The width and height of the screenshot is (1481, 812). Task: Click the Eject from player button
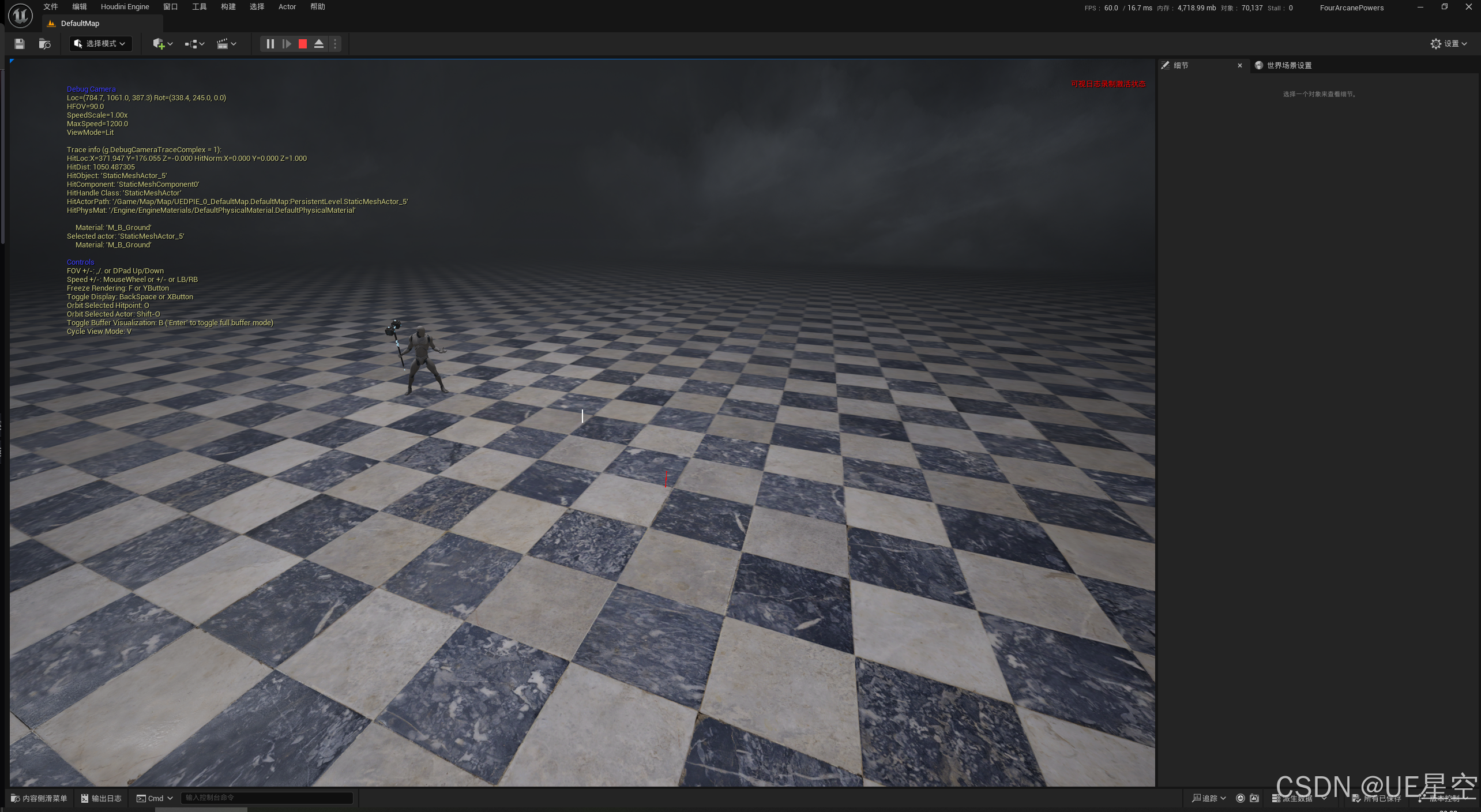(319, 44)
